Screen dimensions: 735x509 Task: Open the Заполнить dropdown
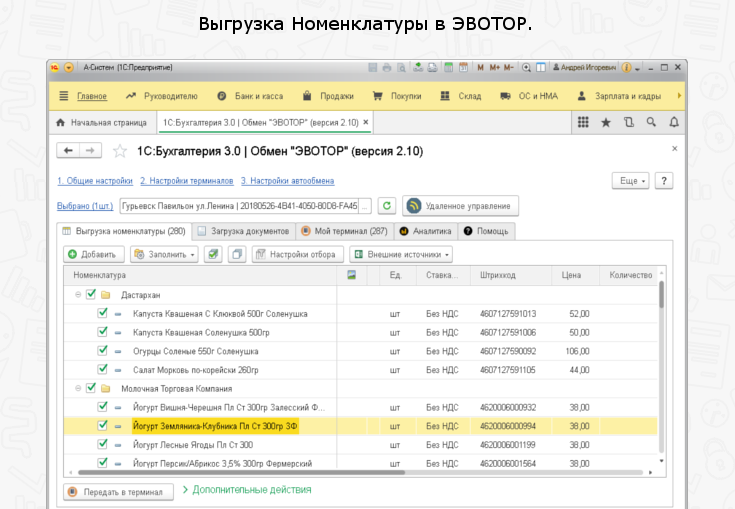(x=164, y=254)
